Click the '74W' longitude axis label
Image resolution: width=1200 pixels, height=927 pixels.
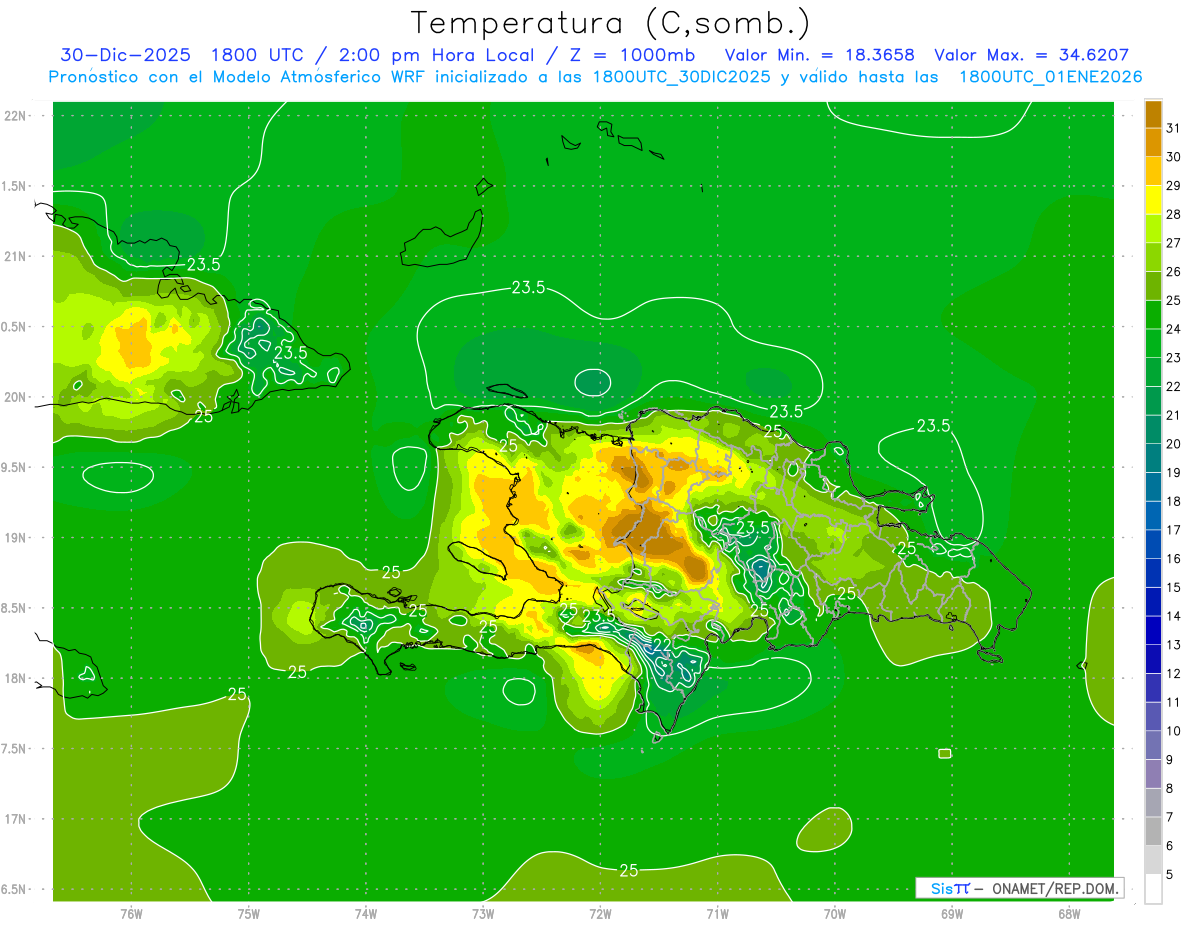(x=366, y=914)
